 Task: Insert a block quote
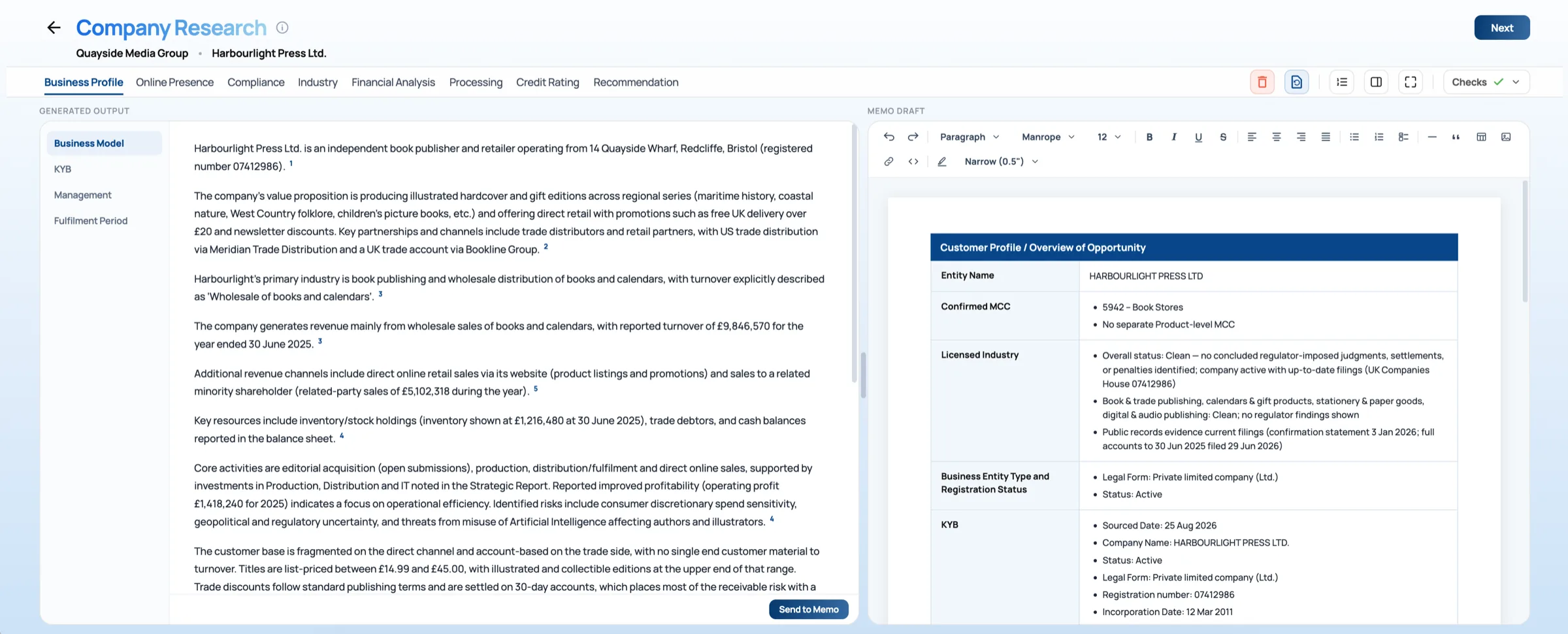(1456, 137)
